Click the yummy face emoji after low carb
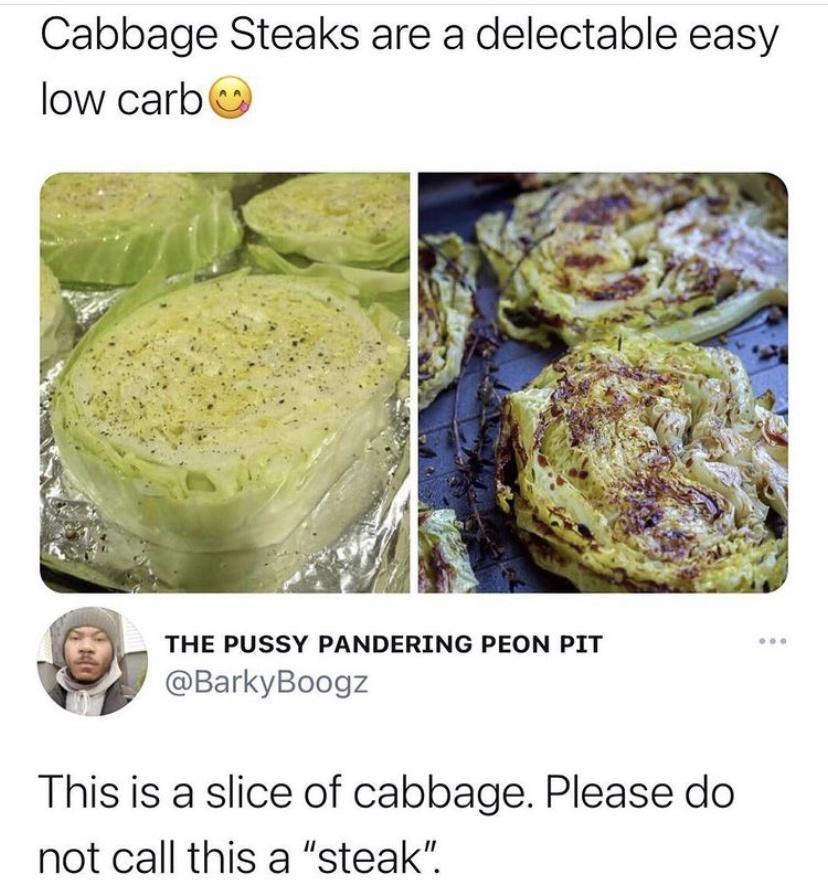Screen dimensions: 828x895 (231, 98)
